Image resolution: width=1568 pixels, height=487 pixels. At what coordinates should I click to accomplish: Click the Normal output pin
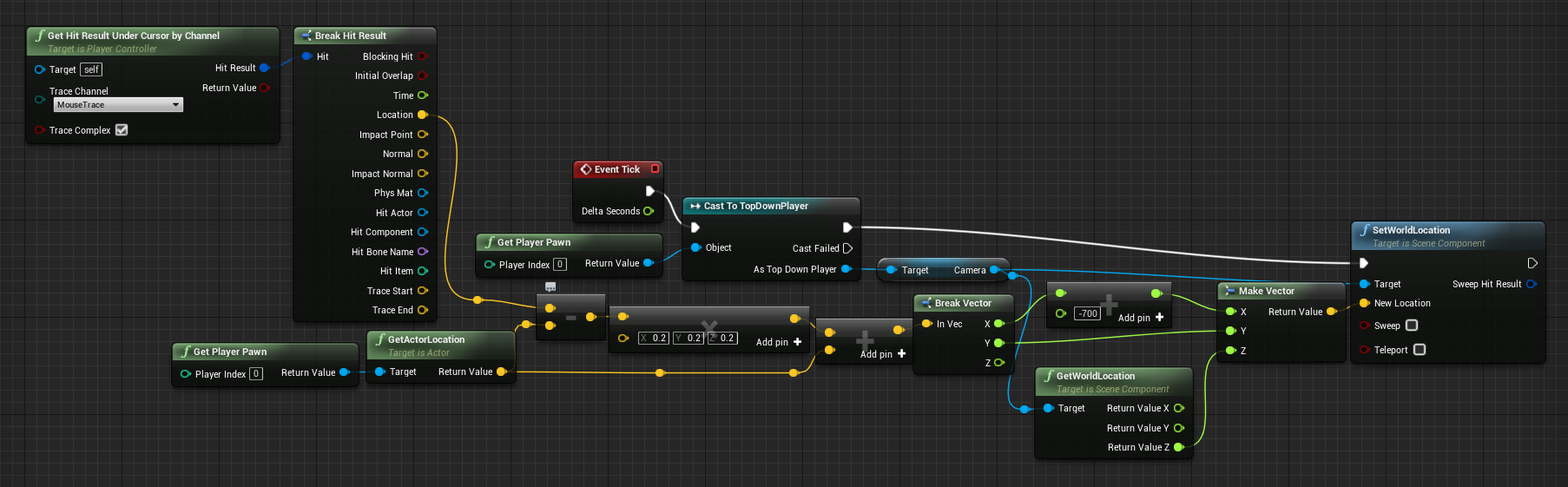click(x=423, y=154)
